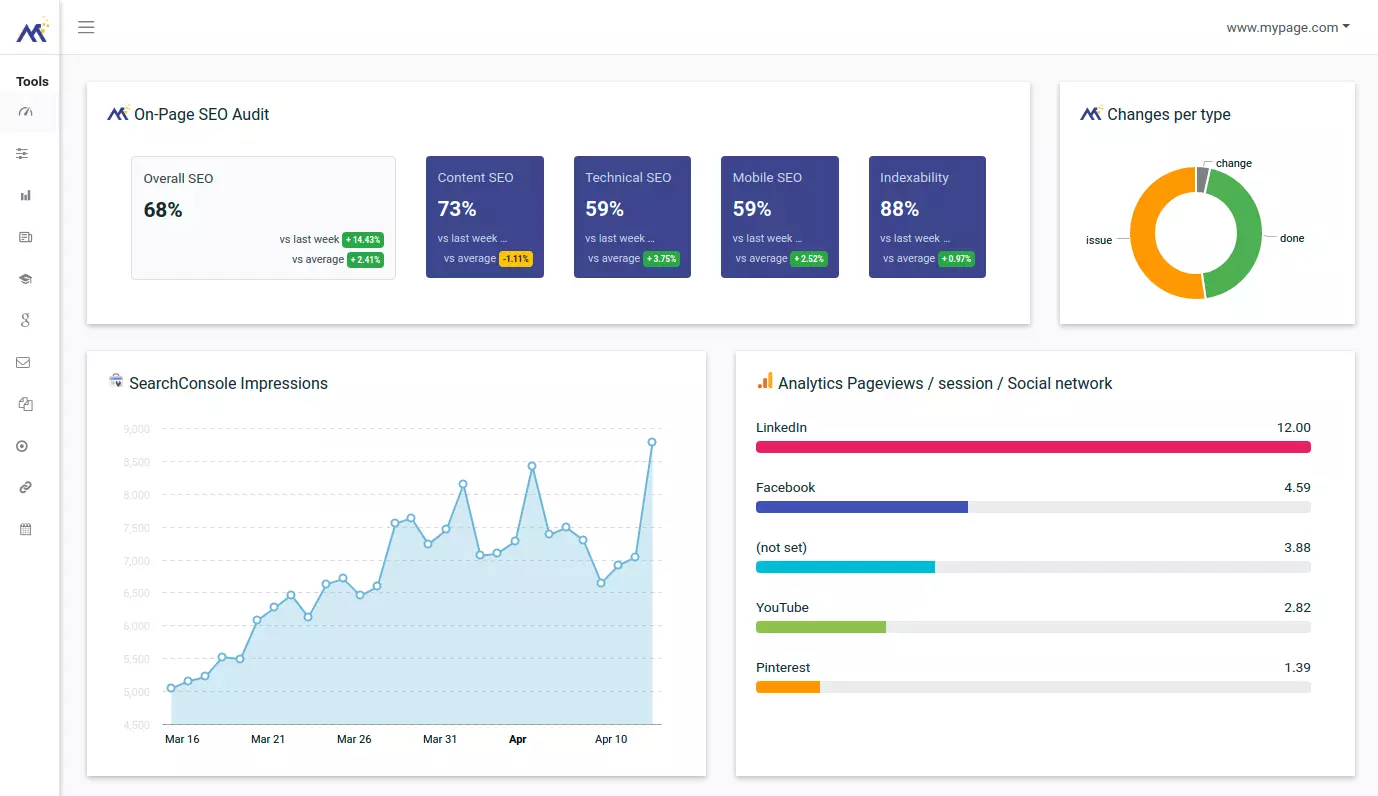
Task: Open the www.mypage.com site dropdown
Action: [x=1288, y=27]
